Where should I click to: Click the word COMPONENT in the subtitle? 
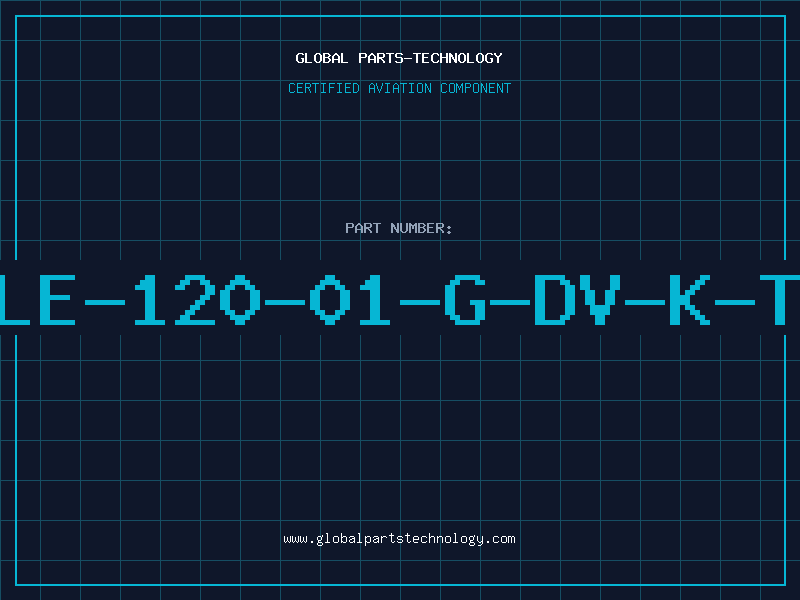pyautogui.click(x=476, y=88)
